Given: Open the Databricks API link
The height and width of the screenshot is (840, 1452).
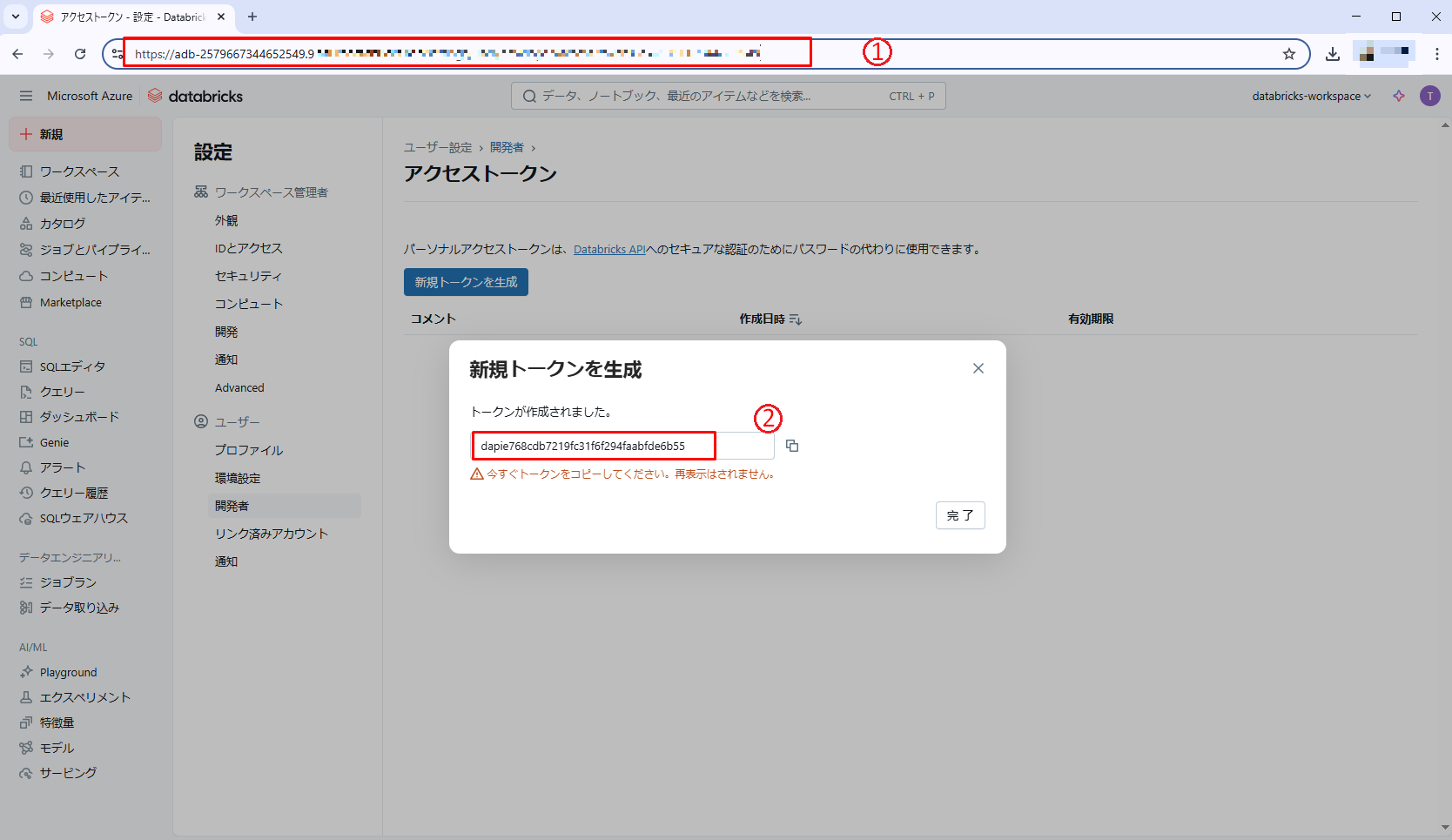Looking at the screenshot, I should pyautogui.click(x=609, y=250).
